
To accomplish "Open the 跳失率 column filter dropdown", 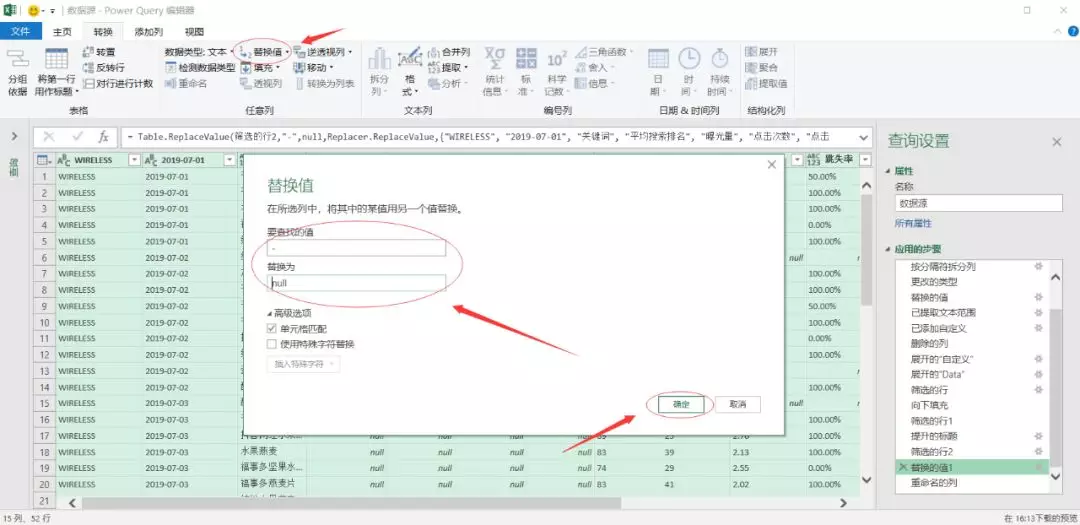I will (x=865, y=160).
